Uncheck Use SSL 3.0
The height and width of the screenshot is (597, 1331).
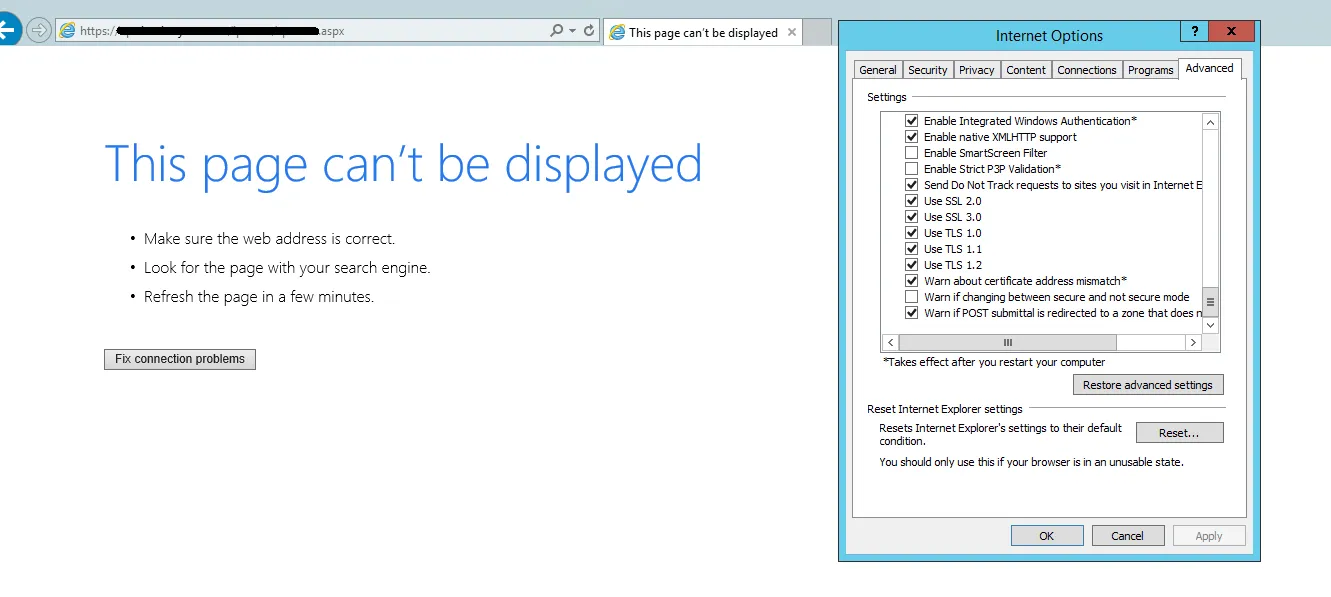click(911, 217)
